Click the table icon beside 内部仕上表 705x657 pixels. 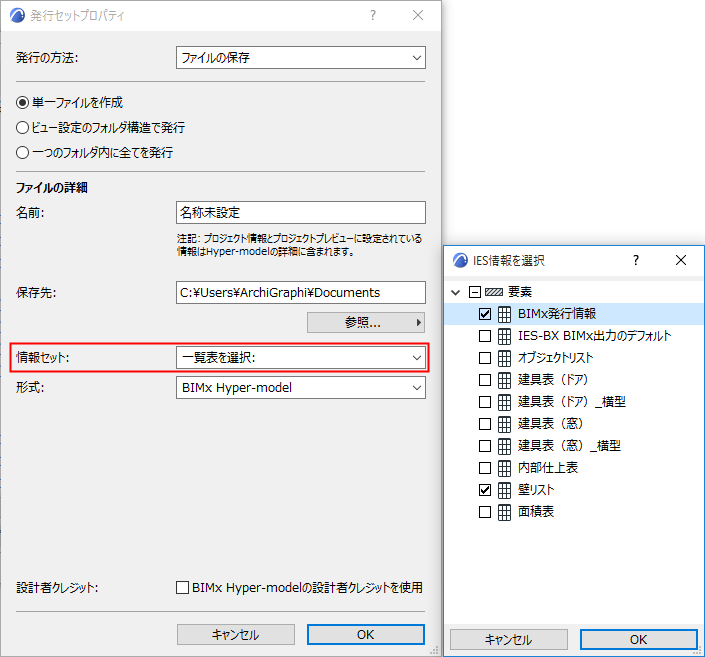pyautogui.click(x=504, y=468)
